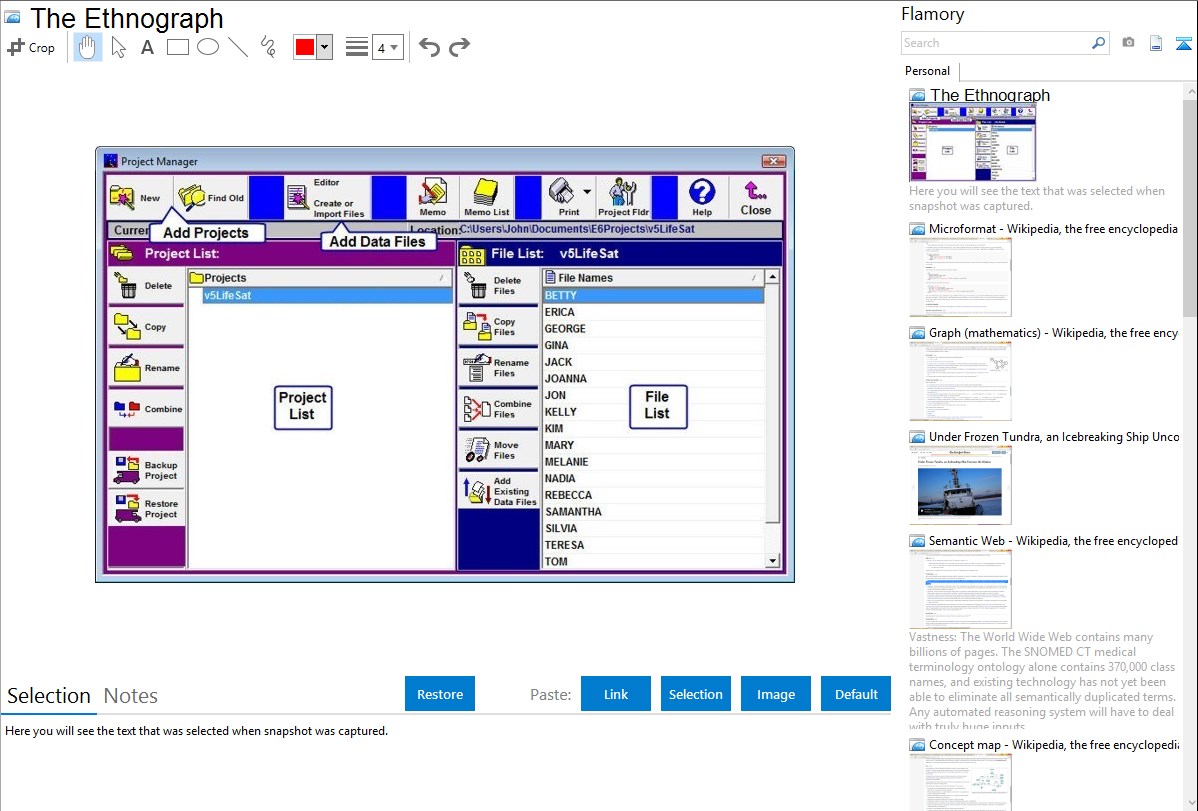Select the arrow pointer tool
This screenshot has height=811, width=1198.
[118, 47]
